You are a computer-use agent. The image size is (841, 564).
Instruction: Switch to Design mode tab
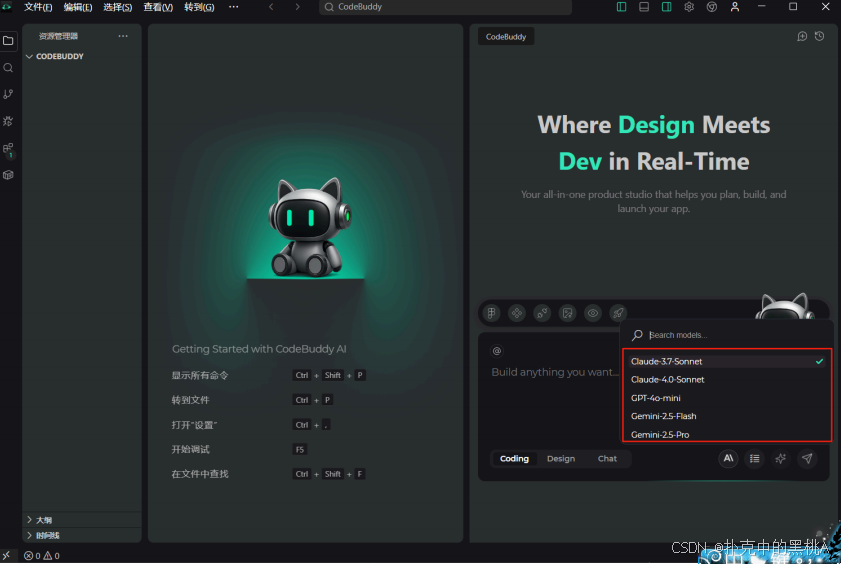pos(561,458)
